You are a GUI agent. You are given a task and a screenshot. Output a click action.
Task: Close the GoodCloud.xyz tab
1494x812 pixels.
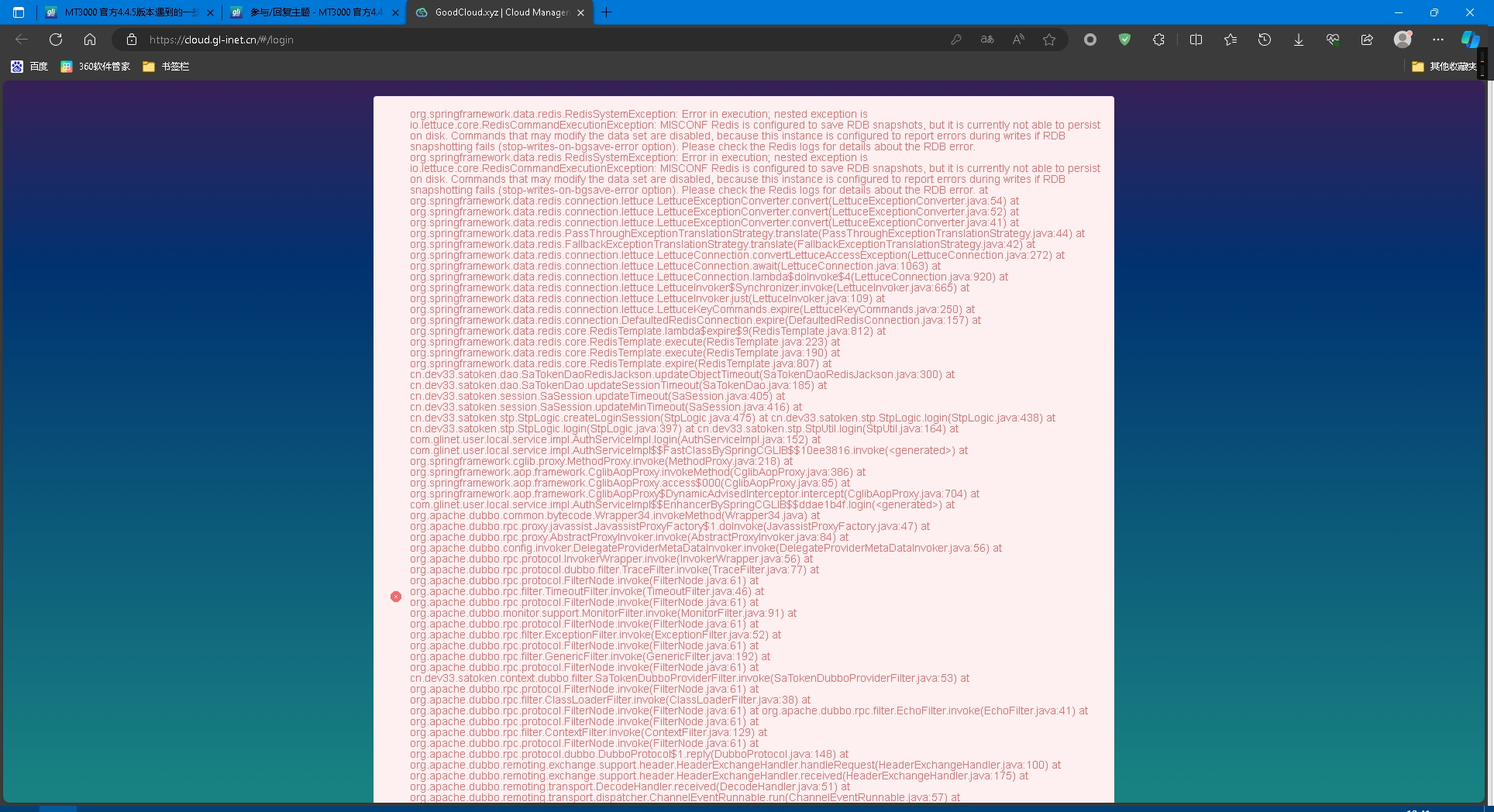[x=581, y=12]
